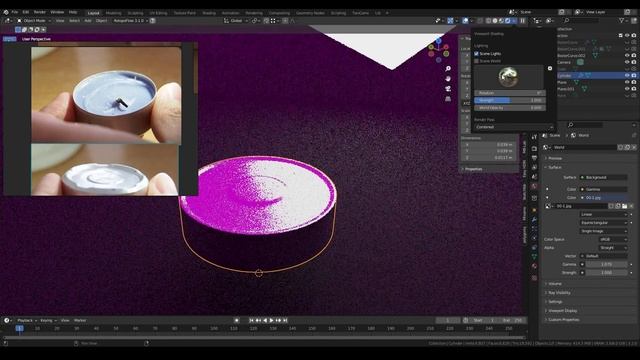
Task: Disable Camera in renders
Action: (634, 62)
